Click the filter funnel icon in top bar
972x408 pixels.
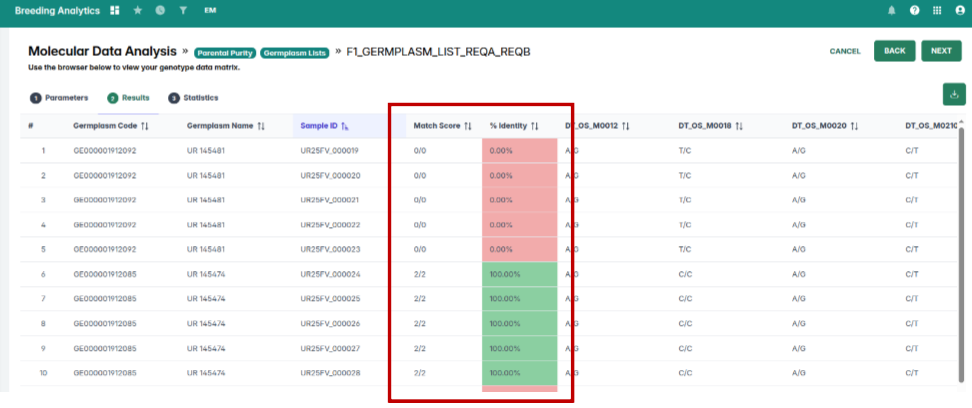click(x=183, y=10)
